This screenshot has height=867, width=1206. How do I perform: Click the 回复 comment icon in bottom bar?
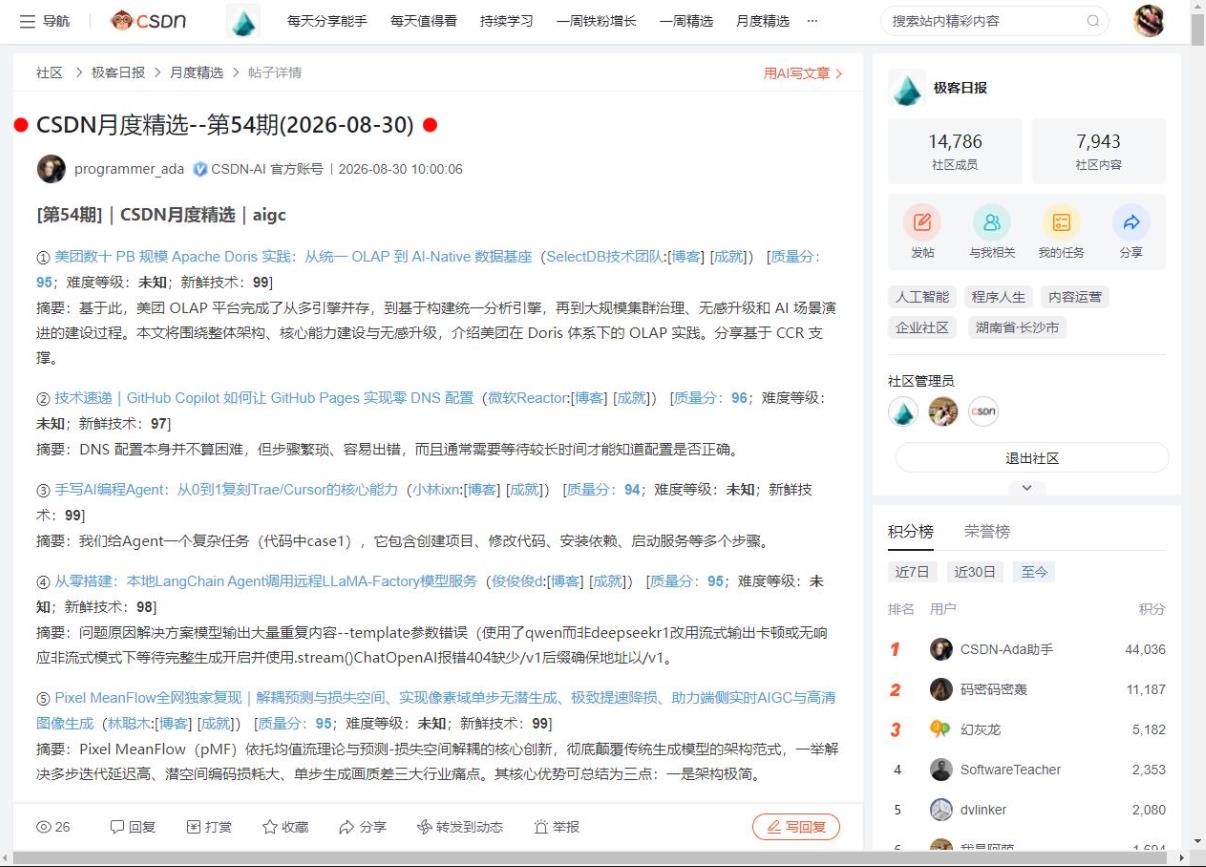click(117, 827)
